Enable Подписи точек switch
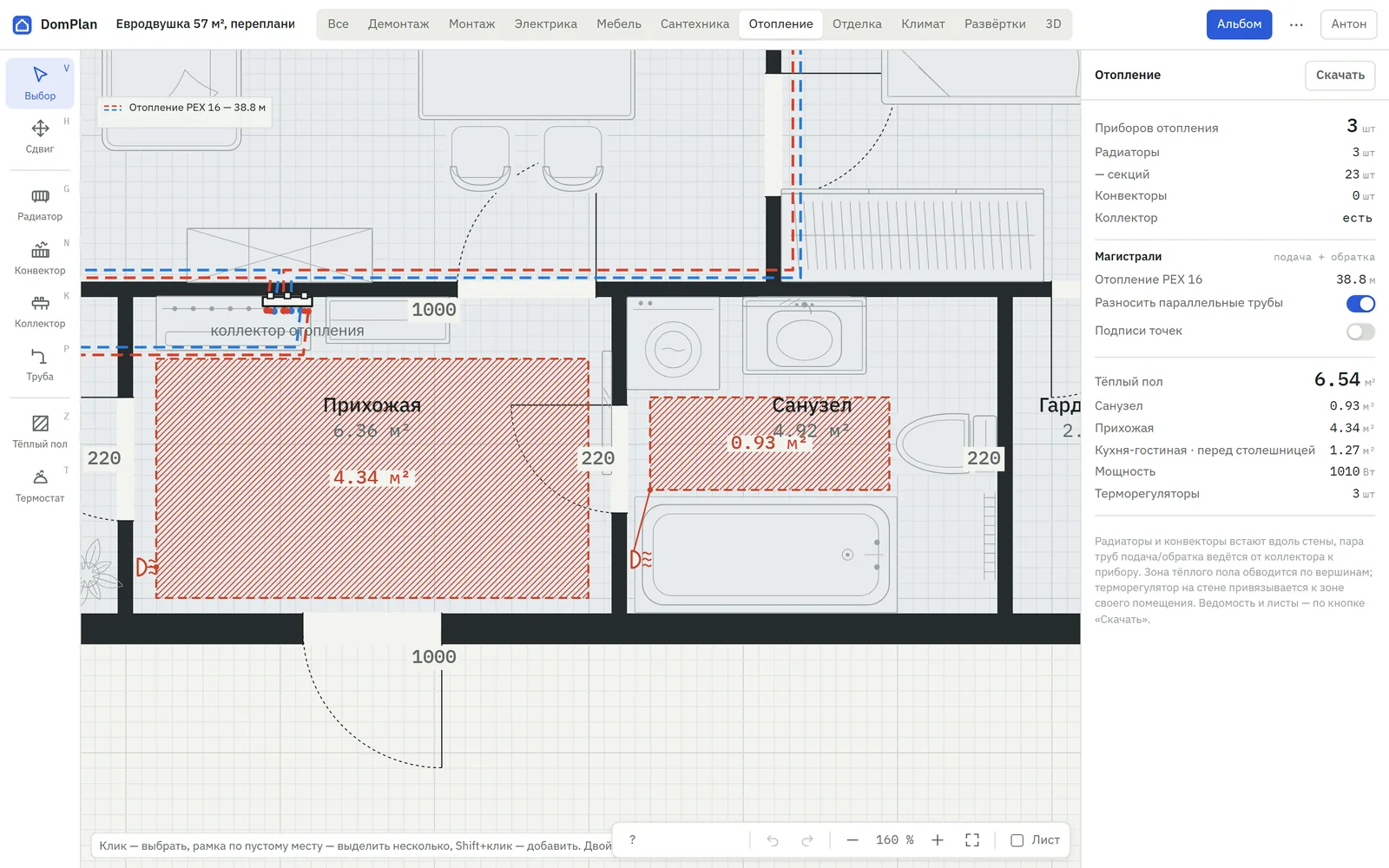The image size is (1389, 868). (x=1360, y=332)
